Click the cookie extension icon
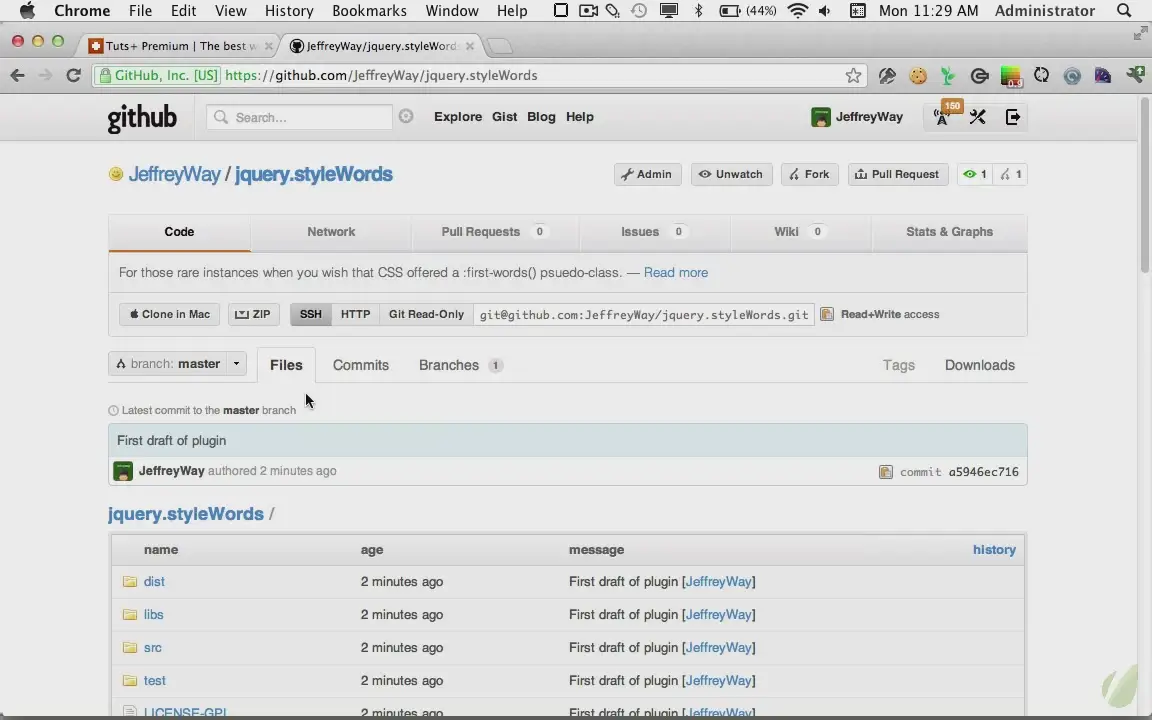Image resolution: width=1152 pixels, height=720 pixels. point(918,75)
